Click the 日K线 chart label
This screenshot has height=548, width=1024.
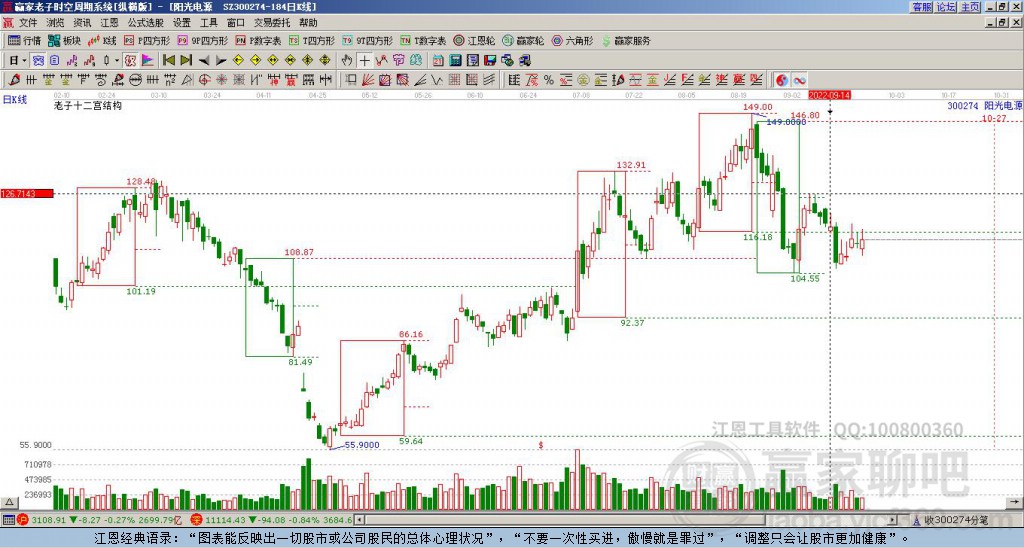tap(14, 99)
